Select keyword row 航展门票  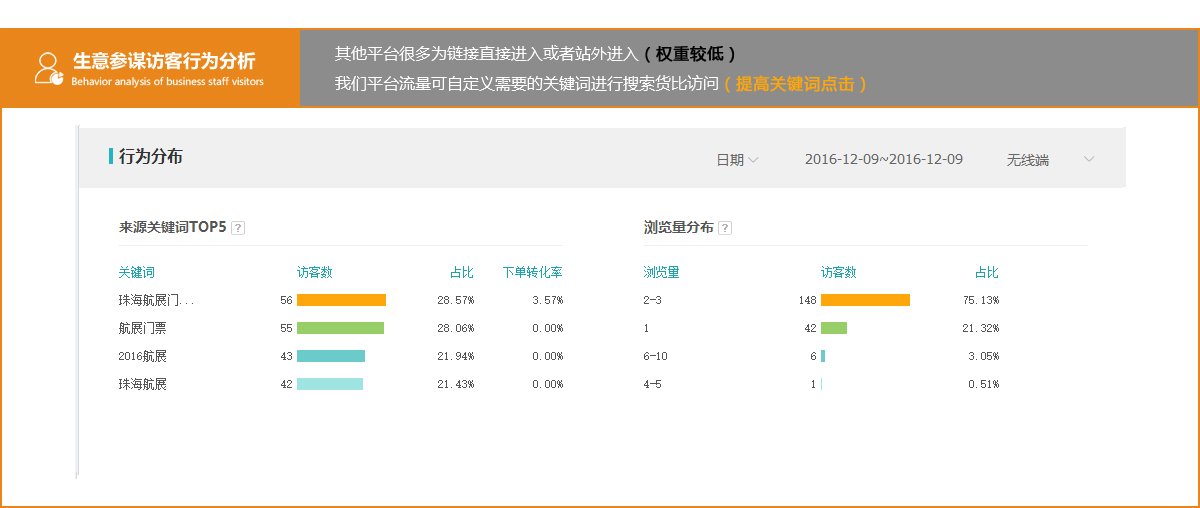[142, 328]
